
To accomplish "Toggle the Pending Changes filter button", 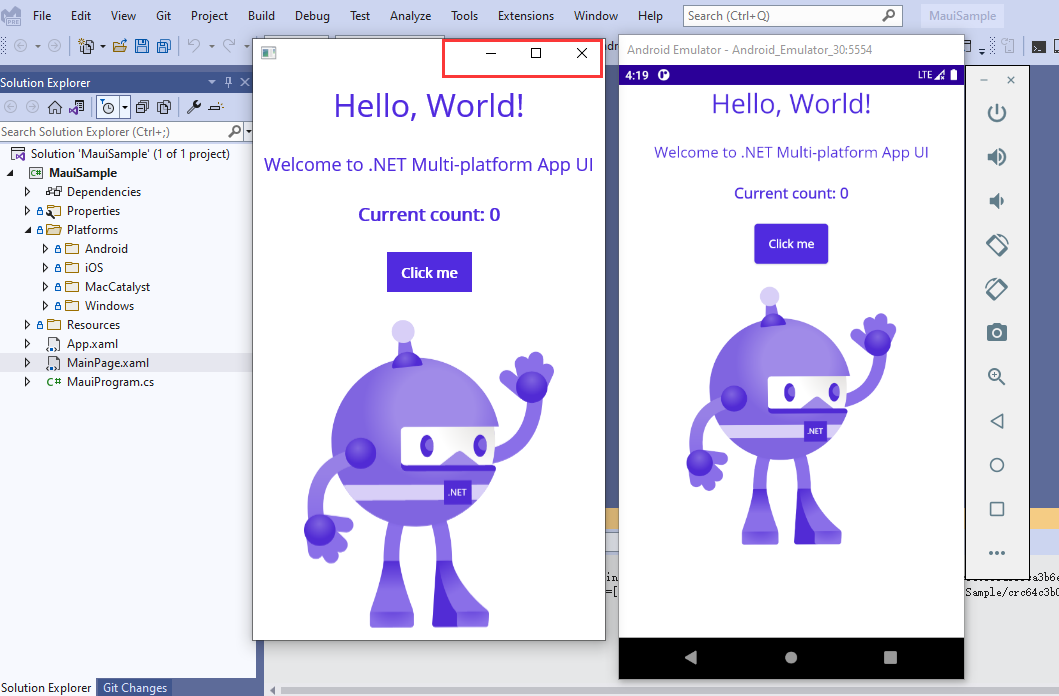I will 108,107.
